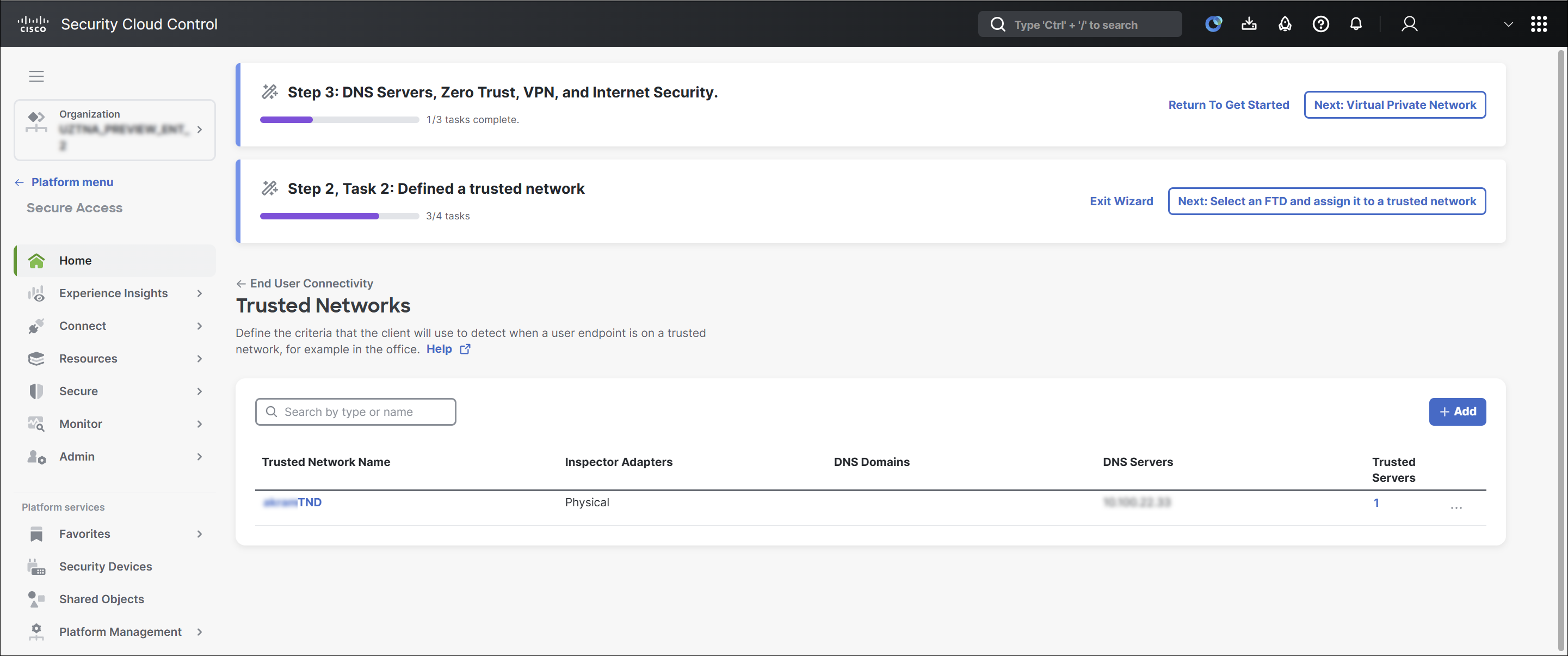Open Shared Objects menu item
The height and width of the screenshot is (656, 1568).
[x=115, y=599]
